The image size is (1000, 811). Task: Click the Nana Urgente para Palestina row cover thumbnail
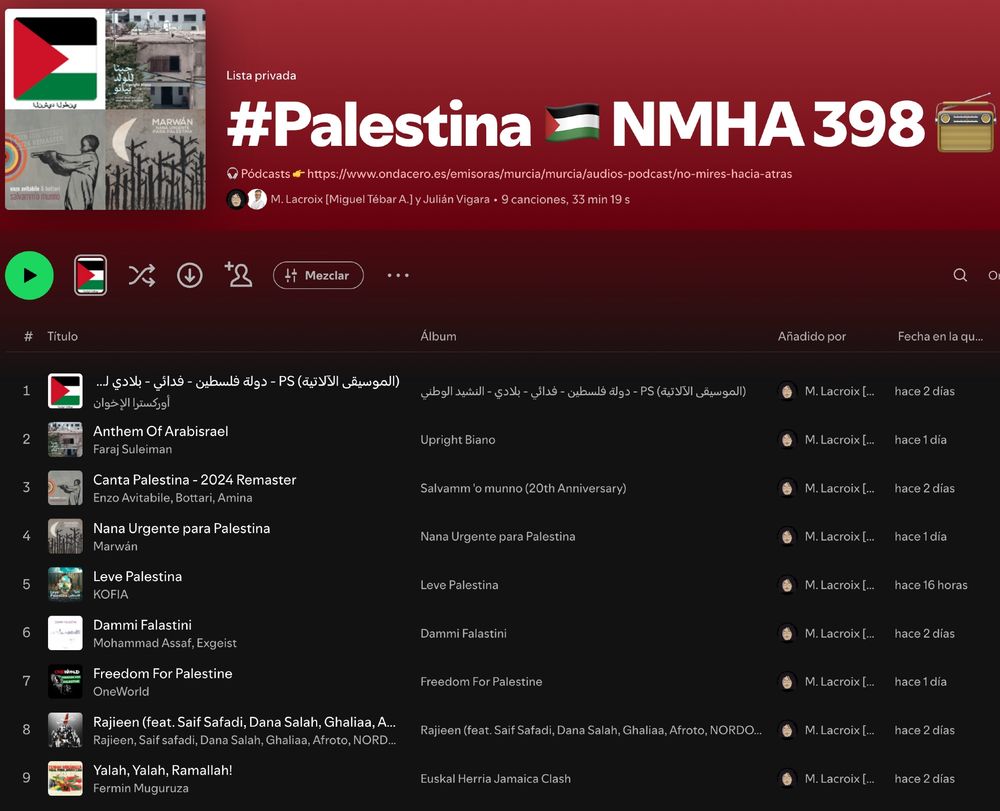click(65, 536)
